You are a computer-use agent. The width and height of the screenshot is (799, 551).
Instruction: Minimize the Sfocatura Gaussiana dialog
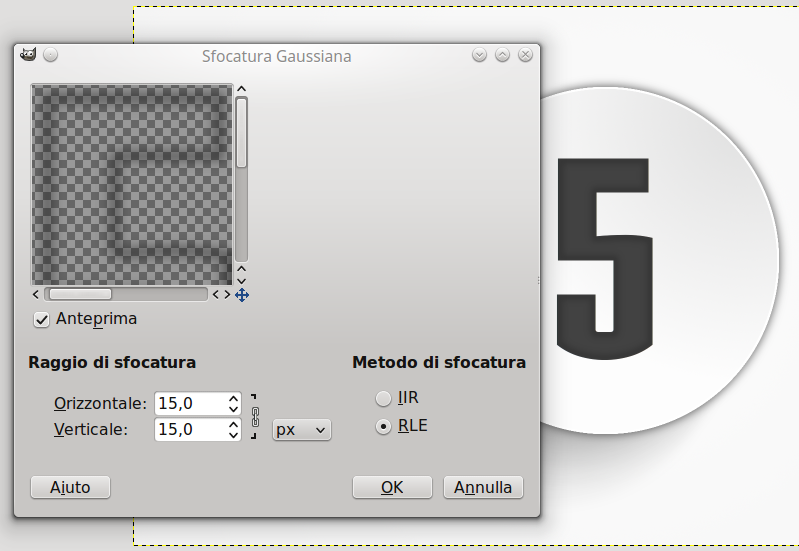479,55
